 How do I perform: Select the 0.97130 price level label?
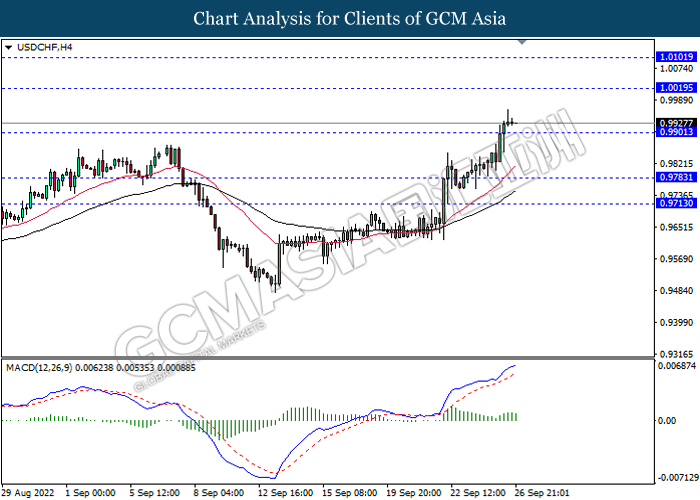click(676, 203)
